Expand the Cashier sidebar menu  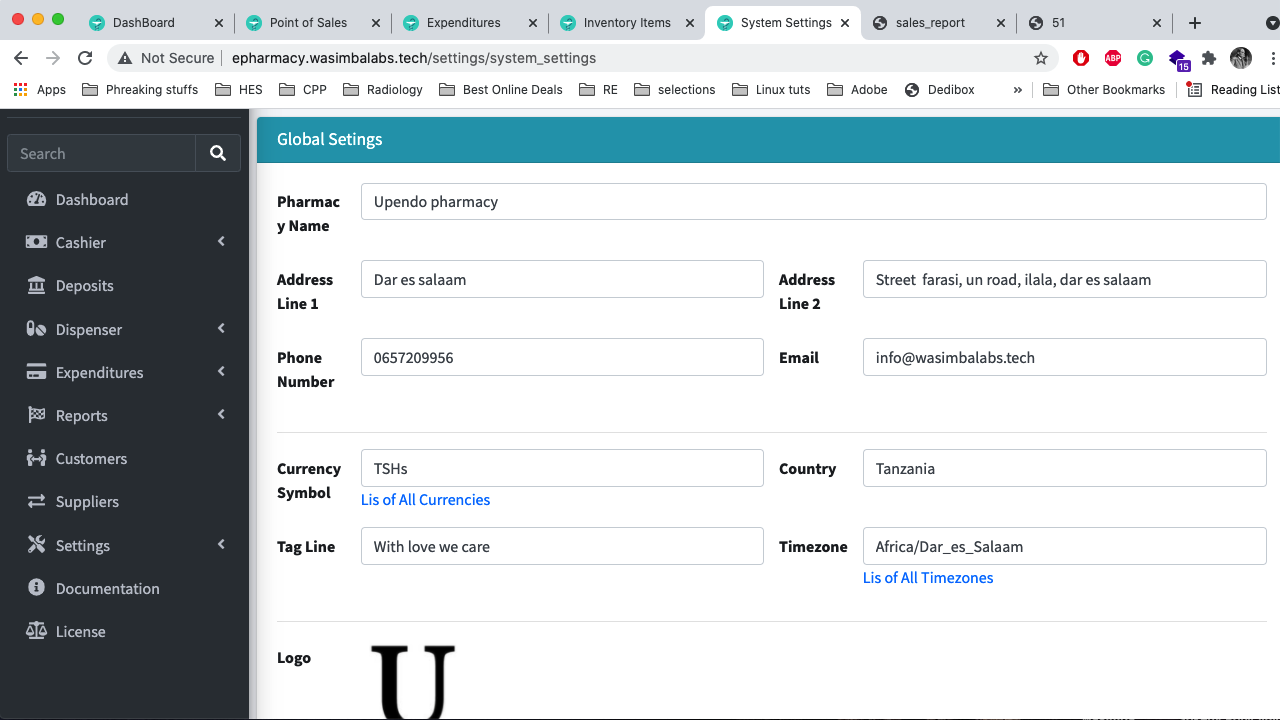coord(221,241)
